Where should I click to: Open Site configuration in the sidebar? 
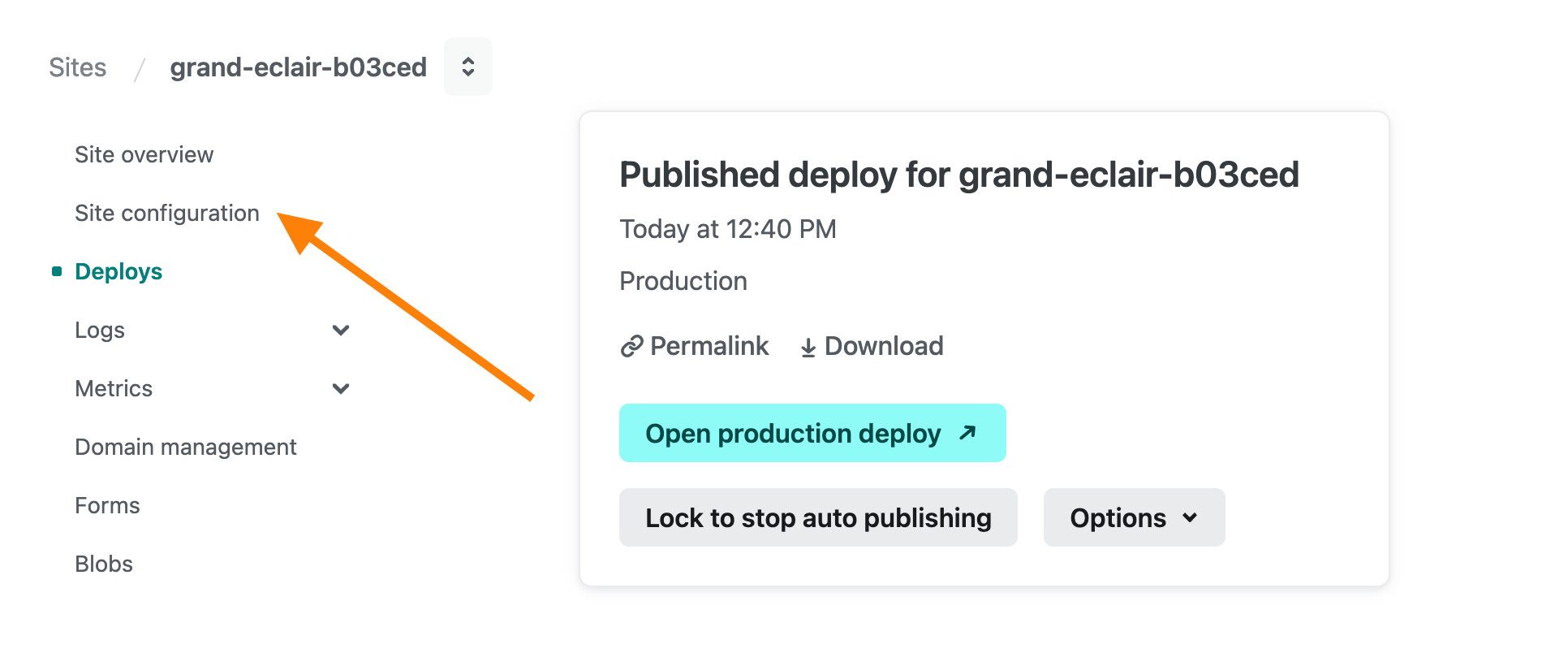tap(166, 214)
